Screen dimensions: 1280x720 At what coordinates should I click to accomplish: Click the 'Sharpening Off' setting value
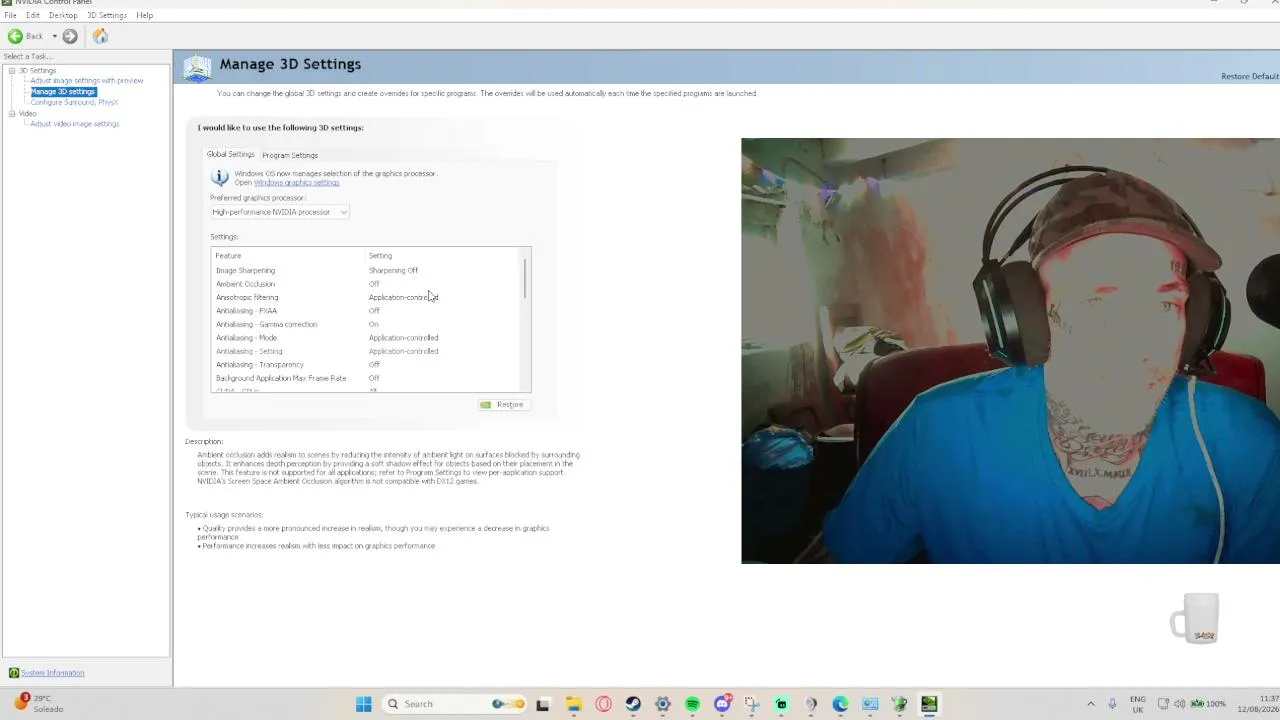[x=393, y=270]
